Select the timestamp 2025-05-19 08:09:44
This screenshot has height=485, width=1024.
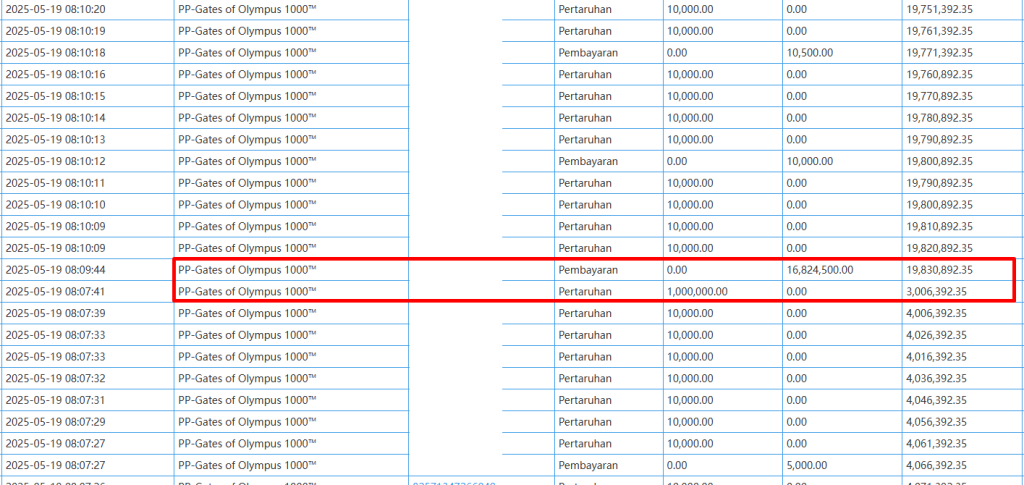click(x=56, y=270)
